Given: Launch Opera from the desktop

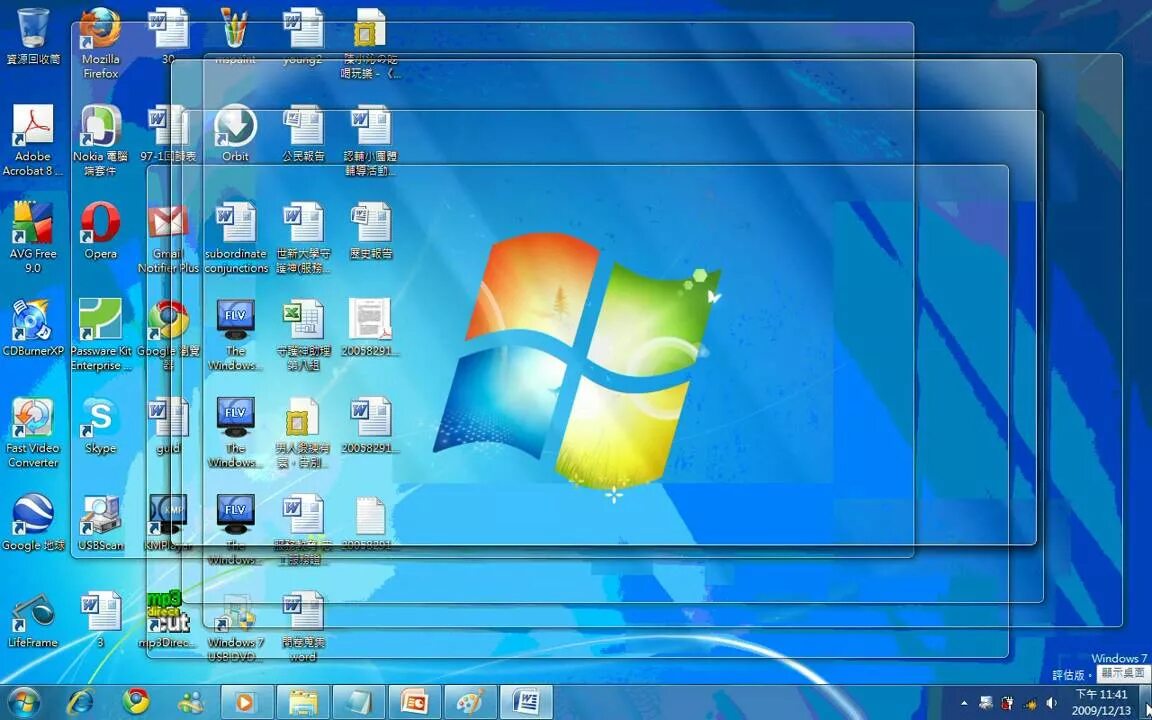Looking at the screenshot, I should 101,231.
